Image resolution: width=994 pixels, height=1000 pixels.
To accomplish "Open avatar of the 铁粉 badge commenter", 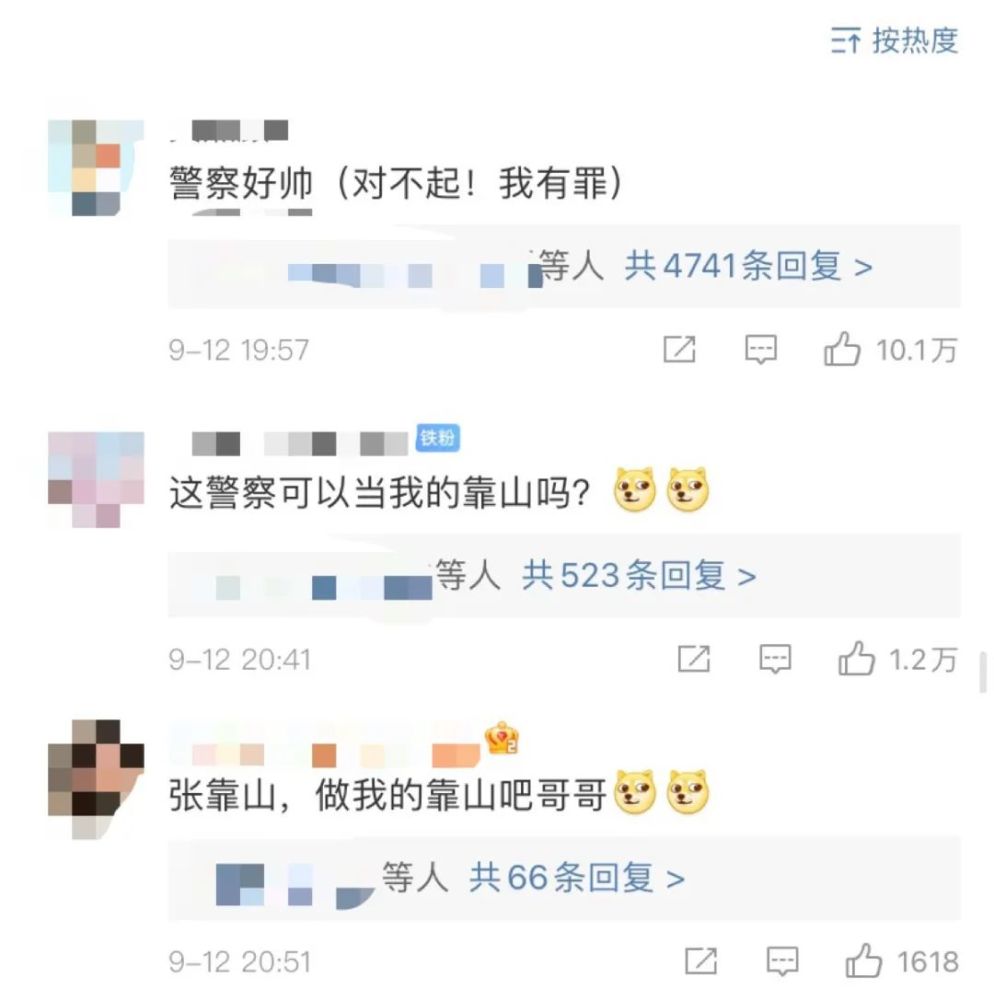I will [x=96, y=480].
